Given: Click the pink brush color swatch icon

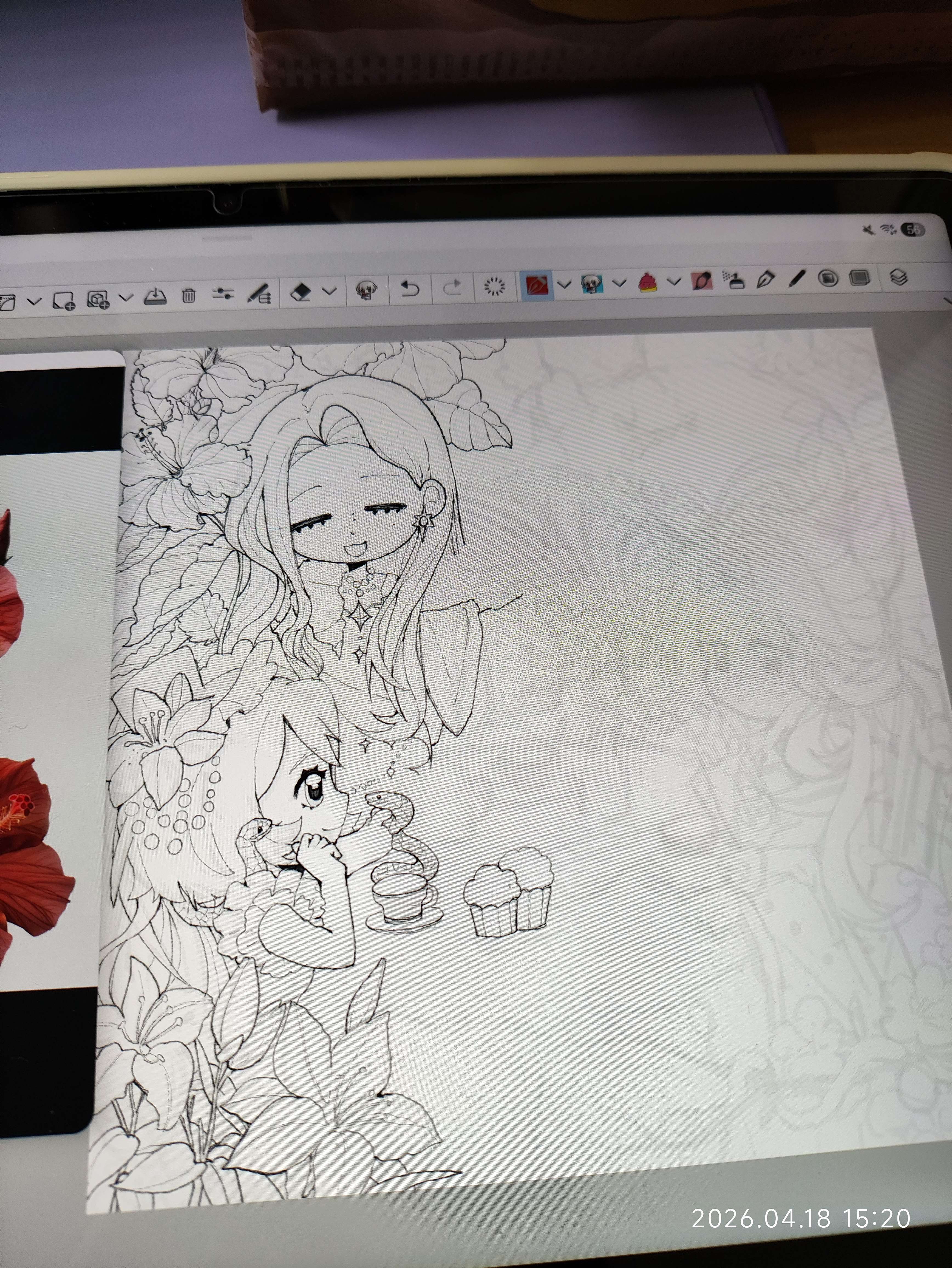Looking at the screenshot, I should pyautogui.click(x=702, y=281).
